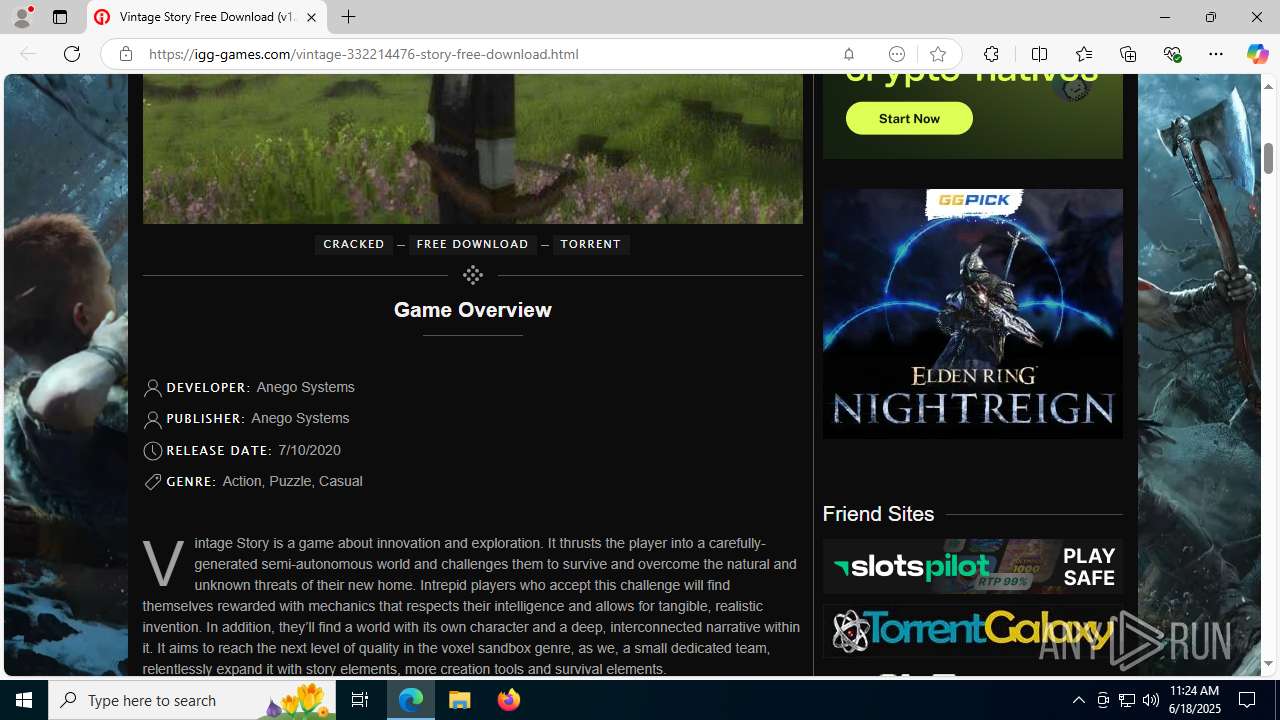Close the Vintage Story tab
Viewport: 1280px width, 720px height.
(x=311, y=17)
